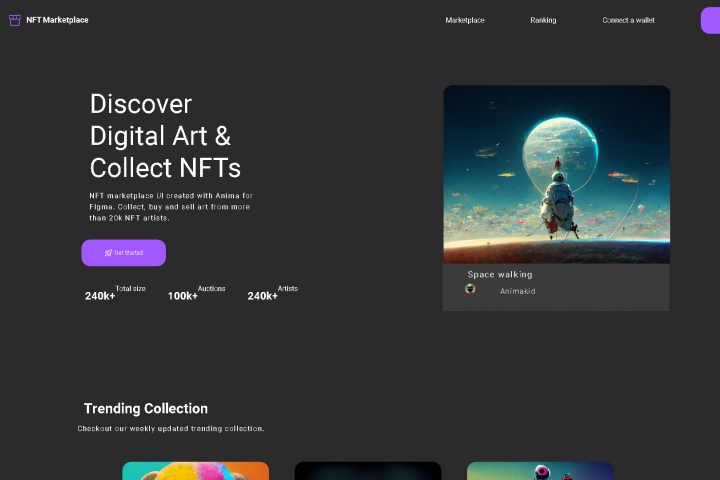Click the Space walking title
Viewport: 720px width, 480px height.
pos(500,274)
